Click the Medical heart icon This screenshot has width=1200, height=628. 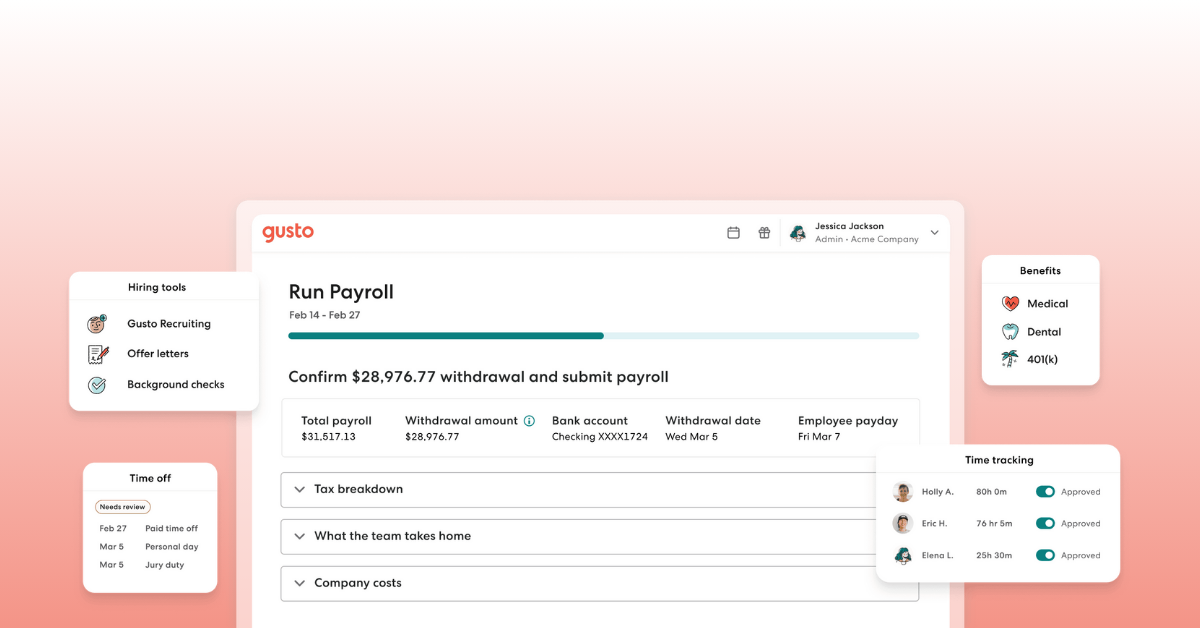click(1010, 304)
